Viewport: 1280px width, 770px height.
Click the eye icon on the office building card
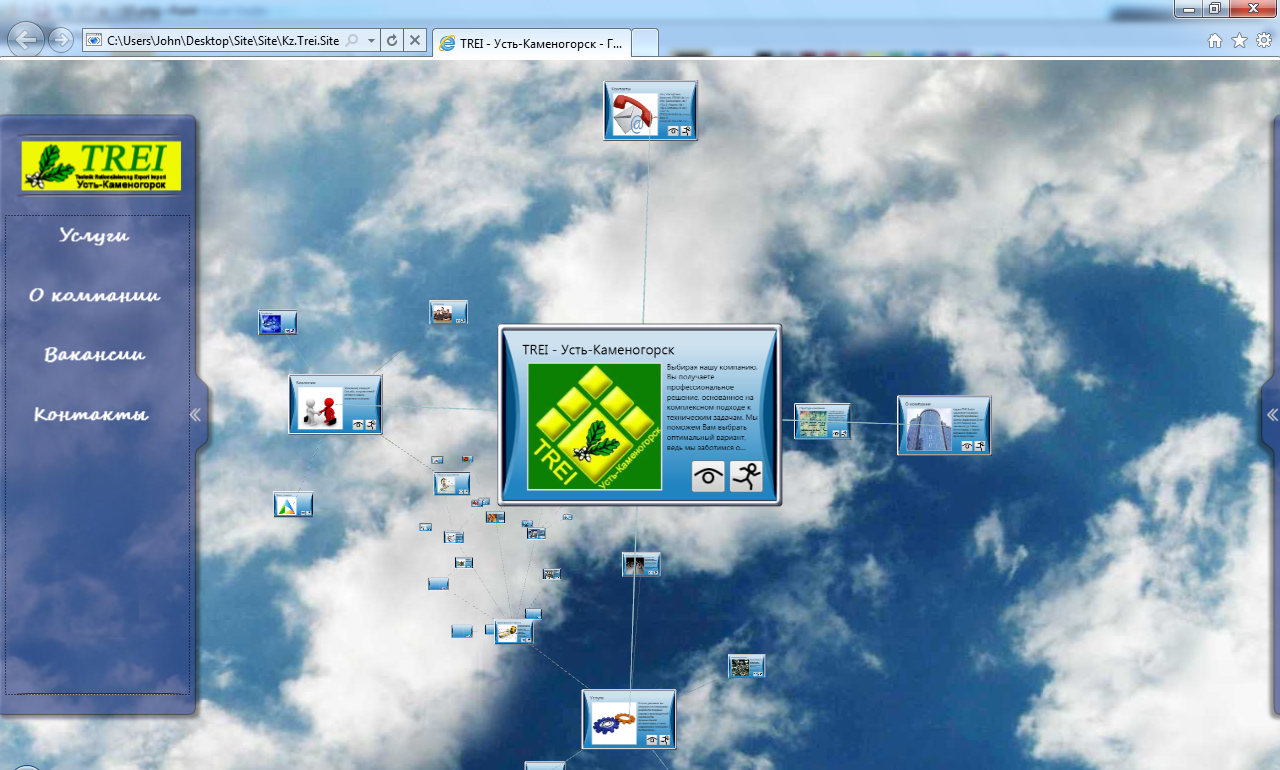click(967, 446)
